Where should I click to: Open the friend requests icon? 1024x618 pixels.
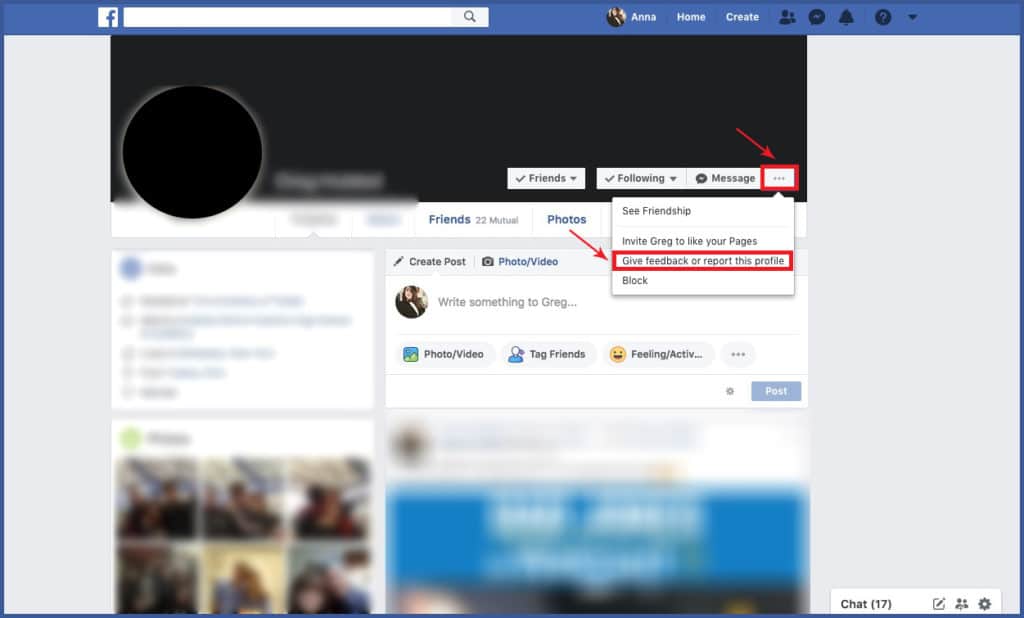click(788, 17)
